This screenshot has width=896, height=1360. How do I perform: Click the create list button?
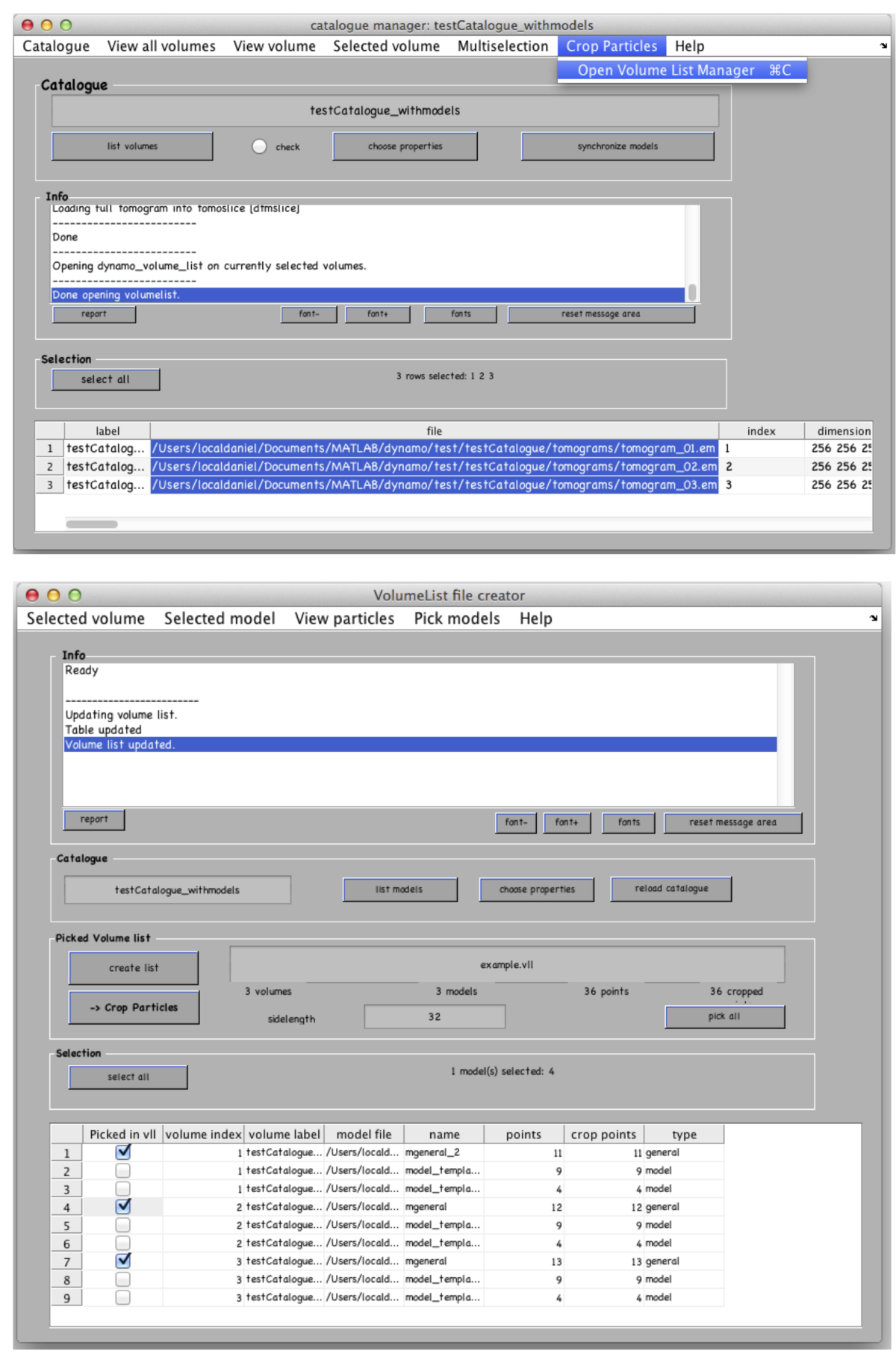(134, 968)
